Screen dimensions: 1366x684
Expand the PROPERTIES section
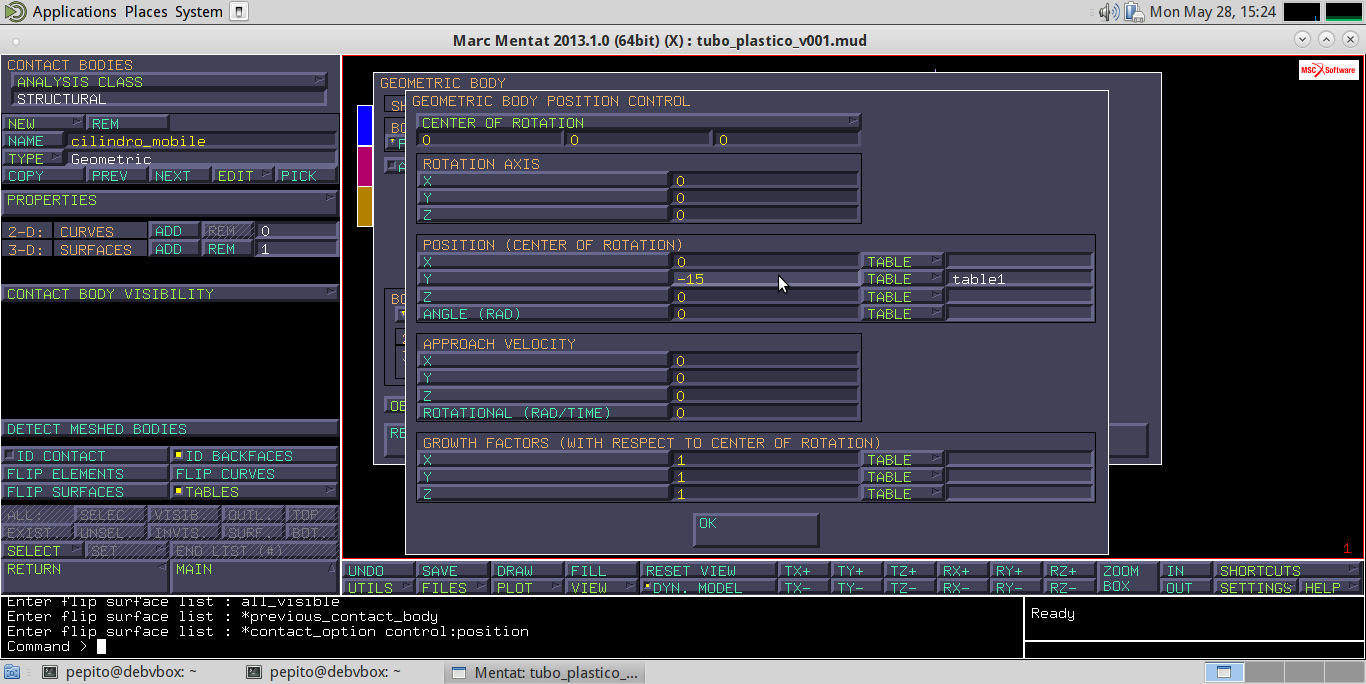[170, 201]
